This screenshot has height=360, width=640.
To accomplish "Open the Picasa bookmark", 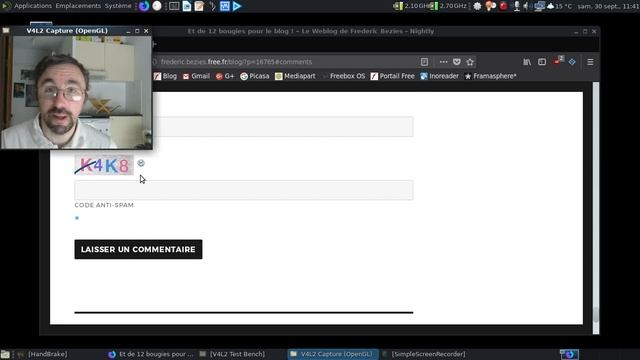I will [x=255, y=76].
